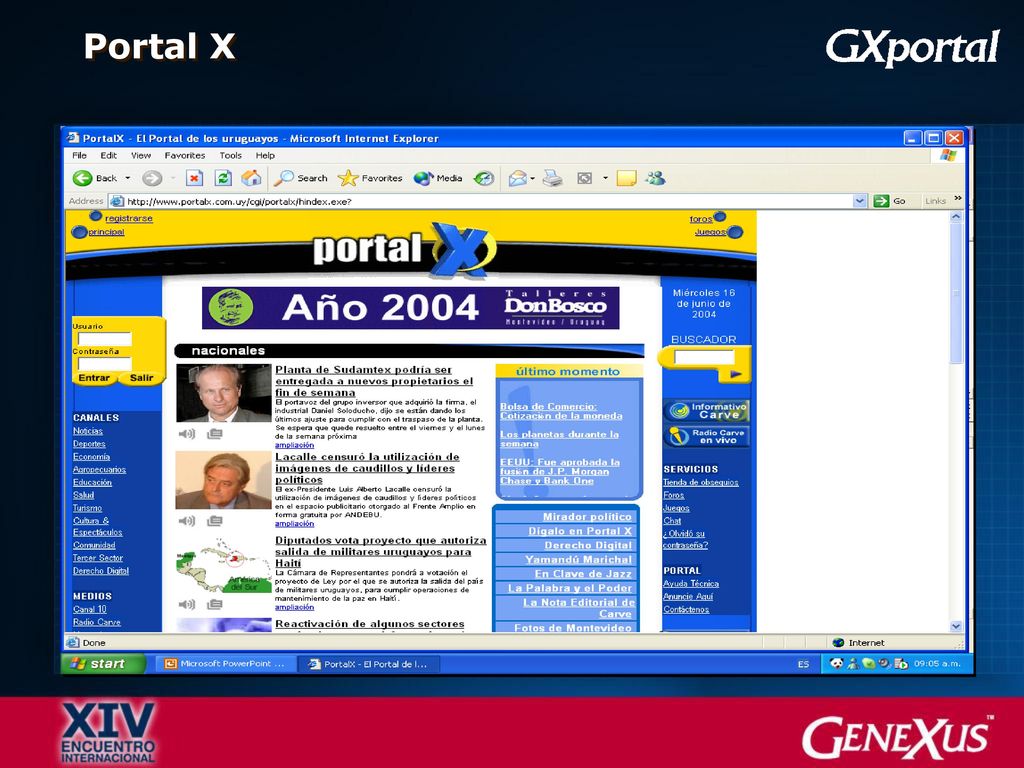Image resolution: width=1024 pixels, height=768 pixels.
Task: Open image gallery icon of Sudamtex story
Action: pos(215,434)
